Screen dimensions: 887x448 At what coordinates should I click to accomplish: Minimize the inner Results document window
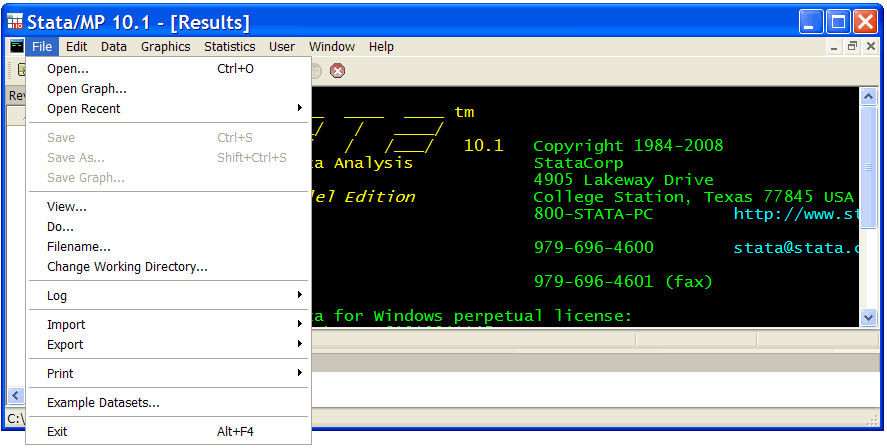point(836,46)
